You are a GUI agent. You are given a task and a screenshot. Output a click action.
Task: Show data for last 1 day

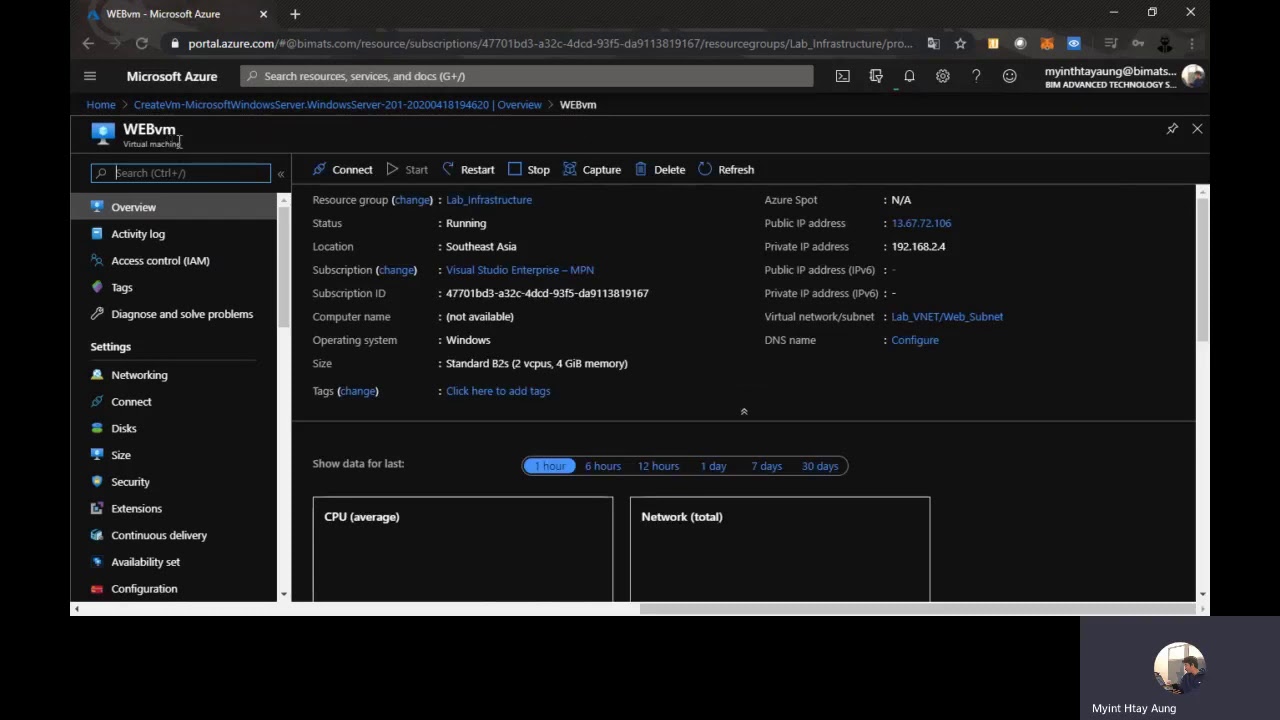pos(713,466)
